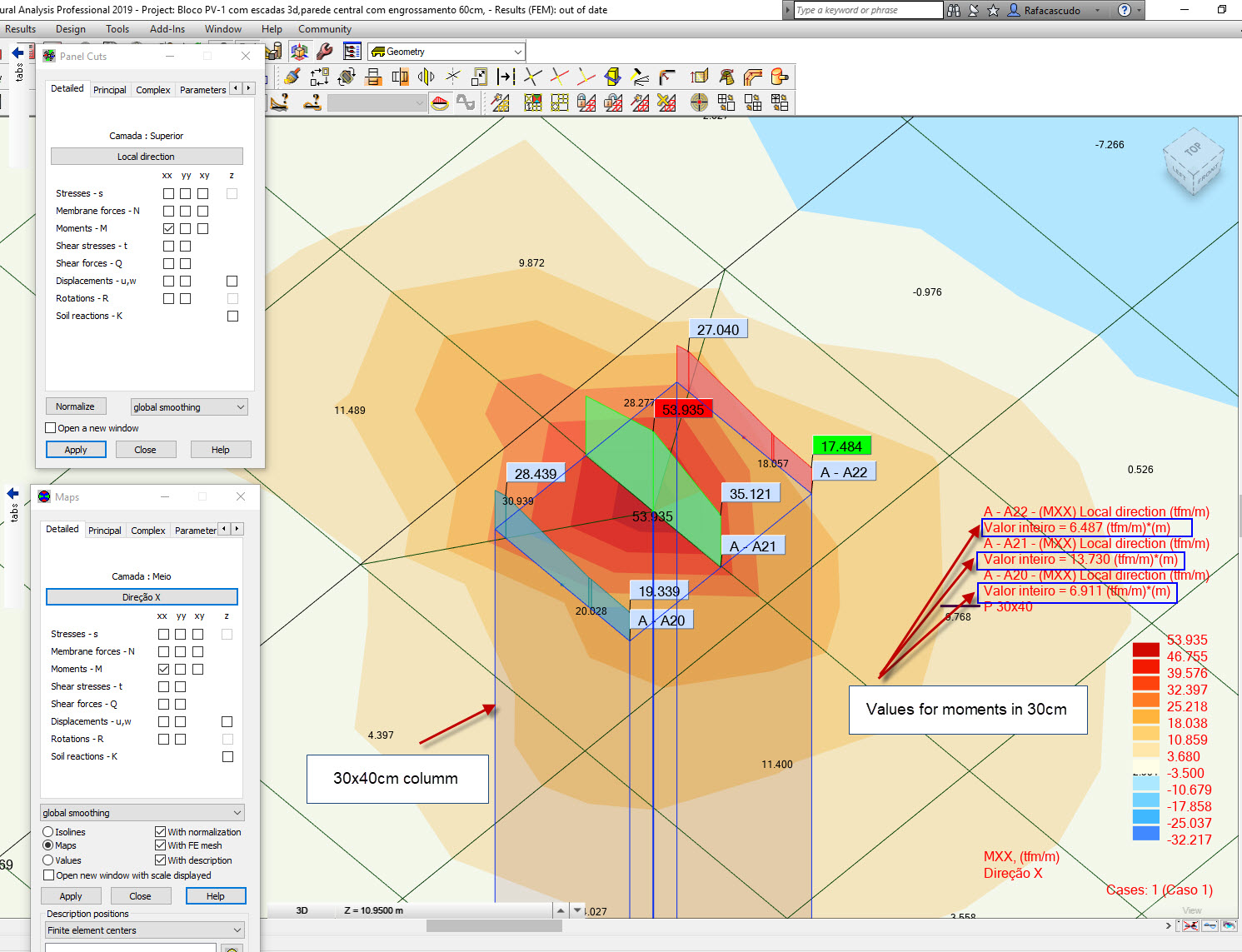Click the yellow section cut icon on the toolbar
Viewport: 1242px width, 952px height.
612,77
